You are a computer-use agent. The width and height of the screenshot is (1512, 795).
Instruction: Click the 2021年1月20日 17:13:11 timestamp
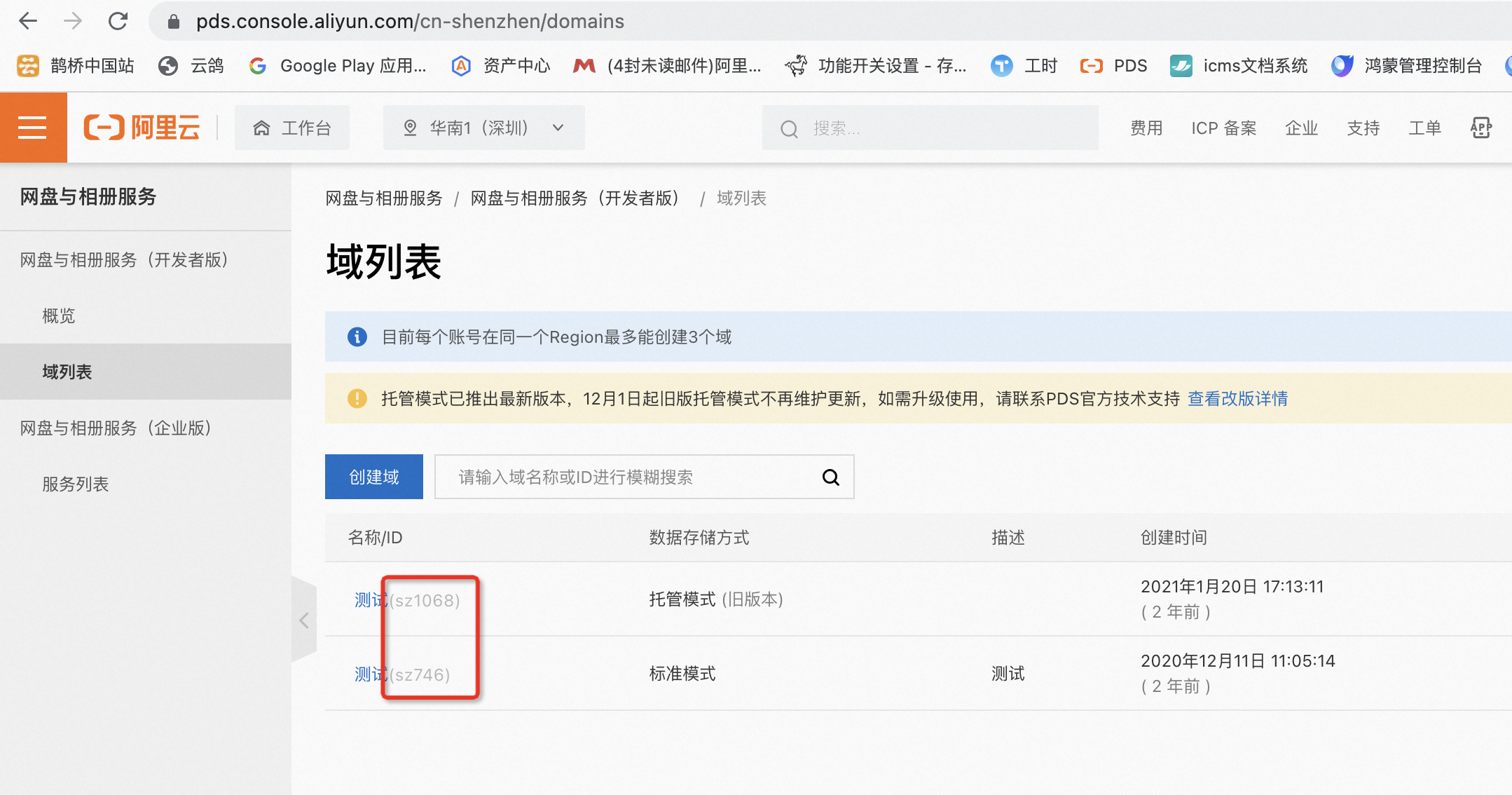coord(1232,587)
